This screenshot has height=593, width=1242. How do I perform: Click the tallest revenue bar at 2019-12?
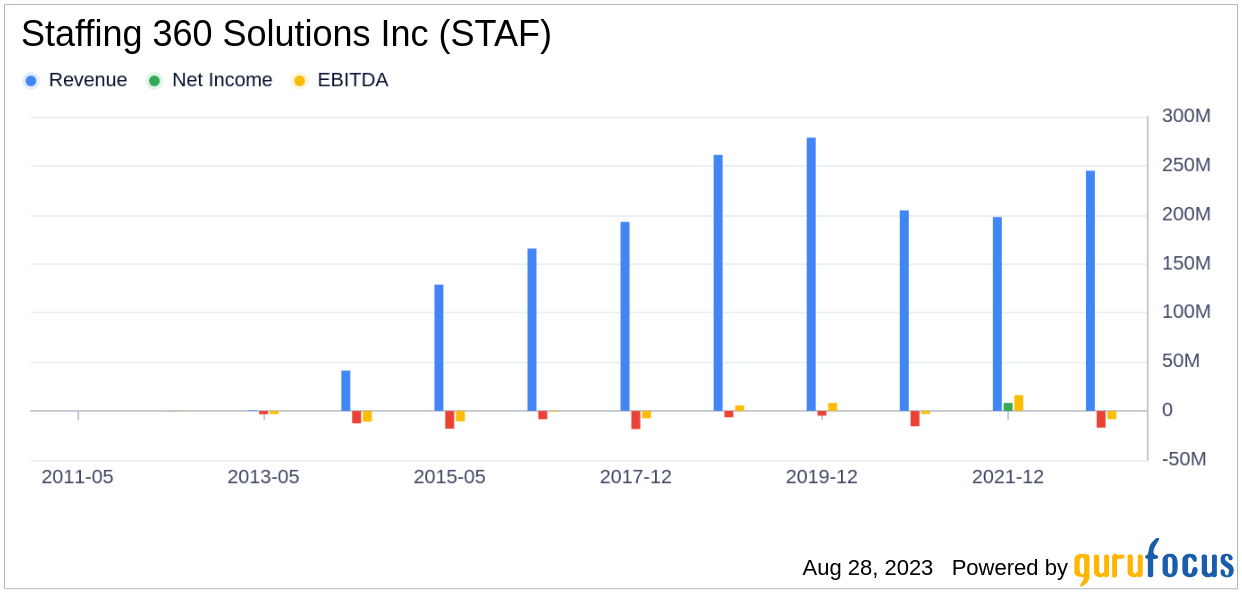pos(811,274)
